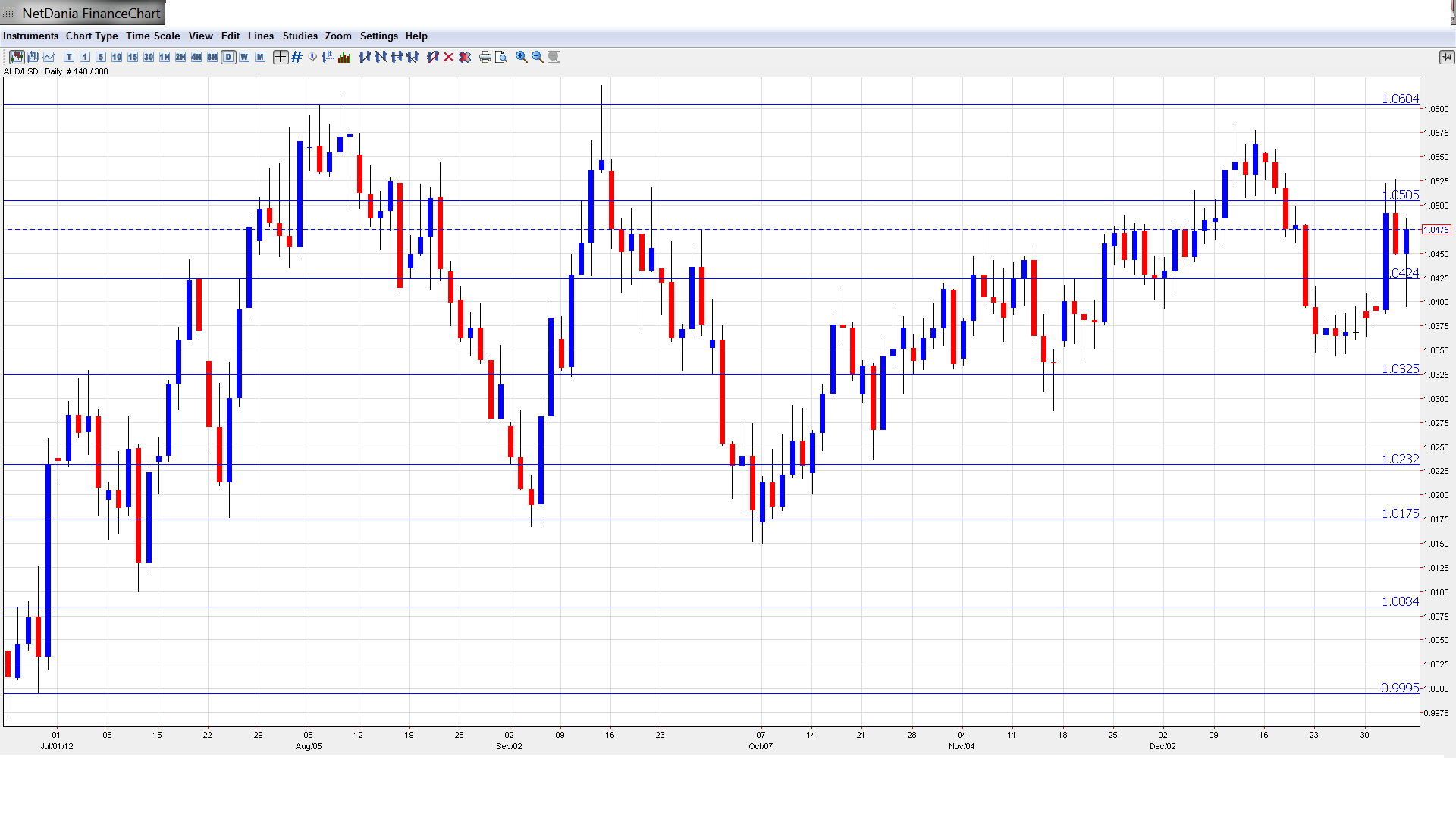
Task: Select Daily (D) time scale button
Action: click(228, 57)
